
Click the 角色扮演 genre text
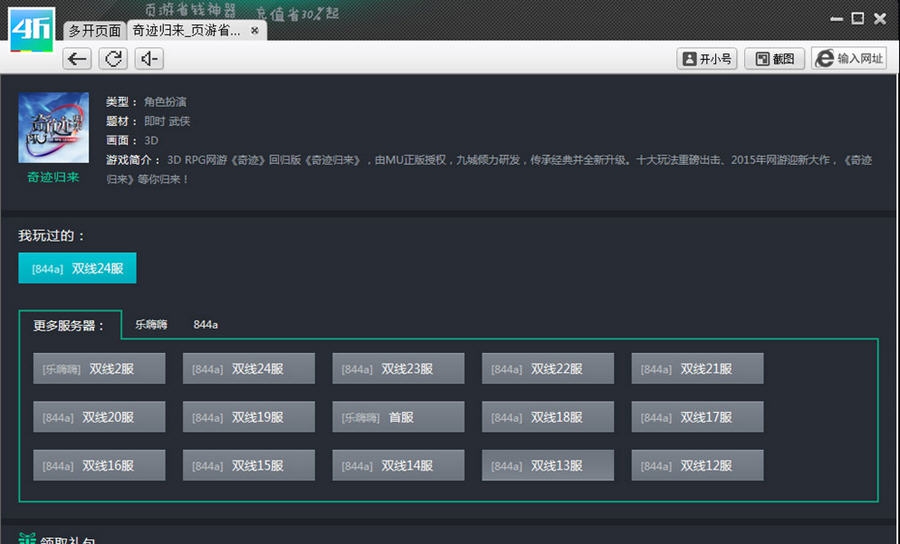165,102
